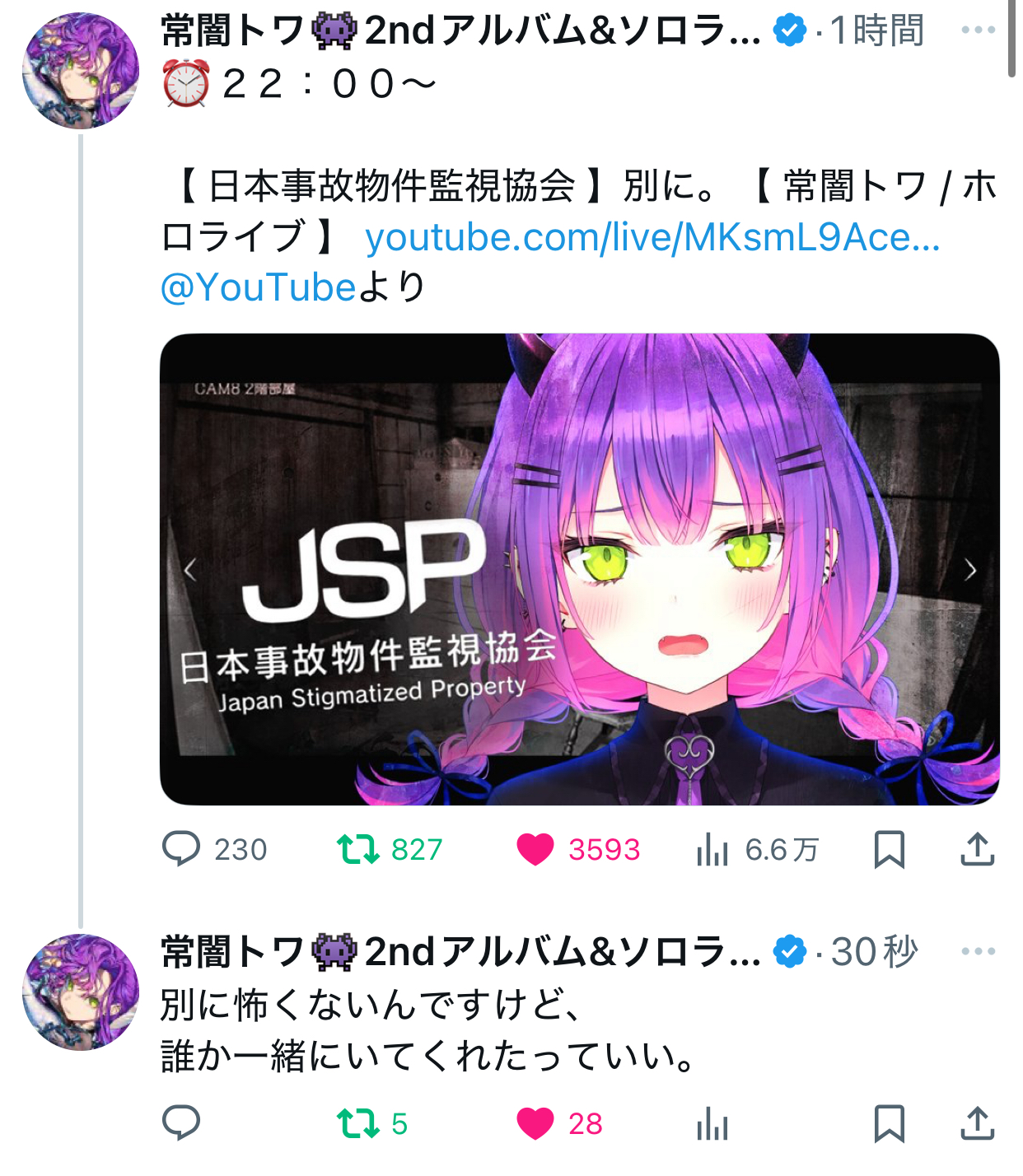Screen dimensions: 1023x1176
Task: Show next image using right chevron
Action: pyautogui.click(x=970, y=569)
